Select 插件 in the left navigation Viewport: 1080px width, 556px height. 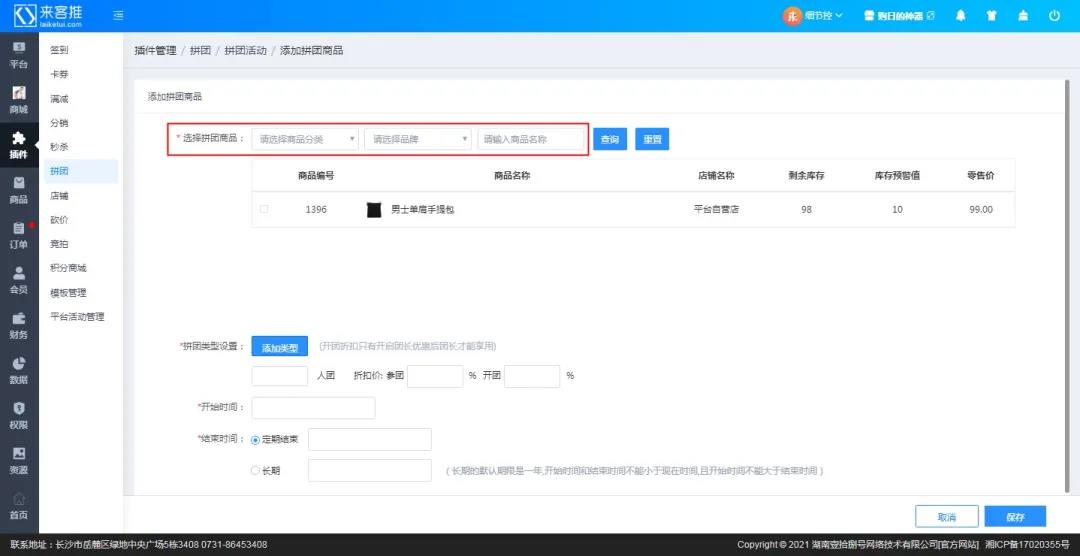pyautogui.click(x=19, y=145)
